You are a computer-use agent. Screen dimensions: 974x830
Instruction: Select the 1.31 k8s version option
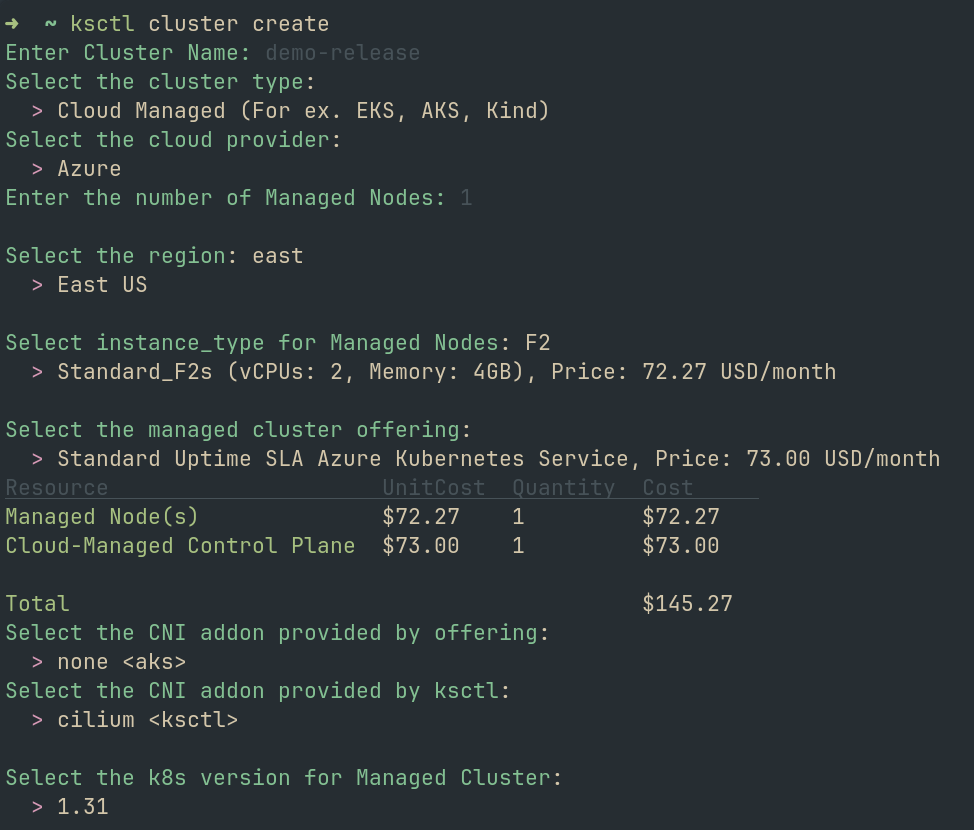pos(82,806)
